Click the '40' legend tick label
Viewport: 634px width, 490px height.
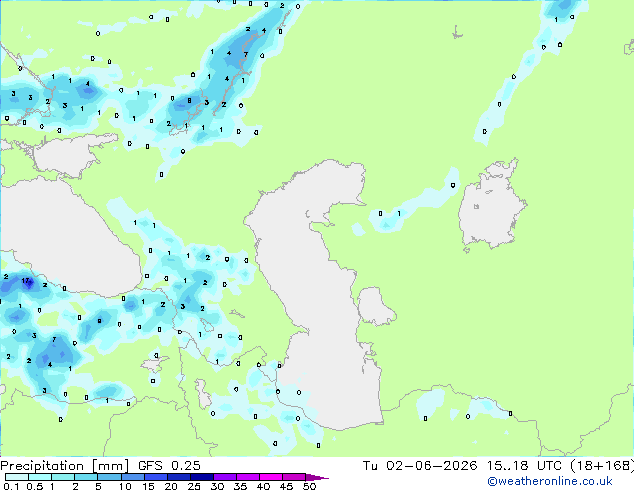(x=263, y=486)
